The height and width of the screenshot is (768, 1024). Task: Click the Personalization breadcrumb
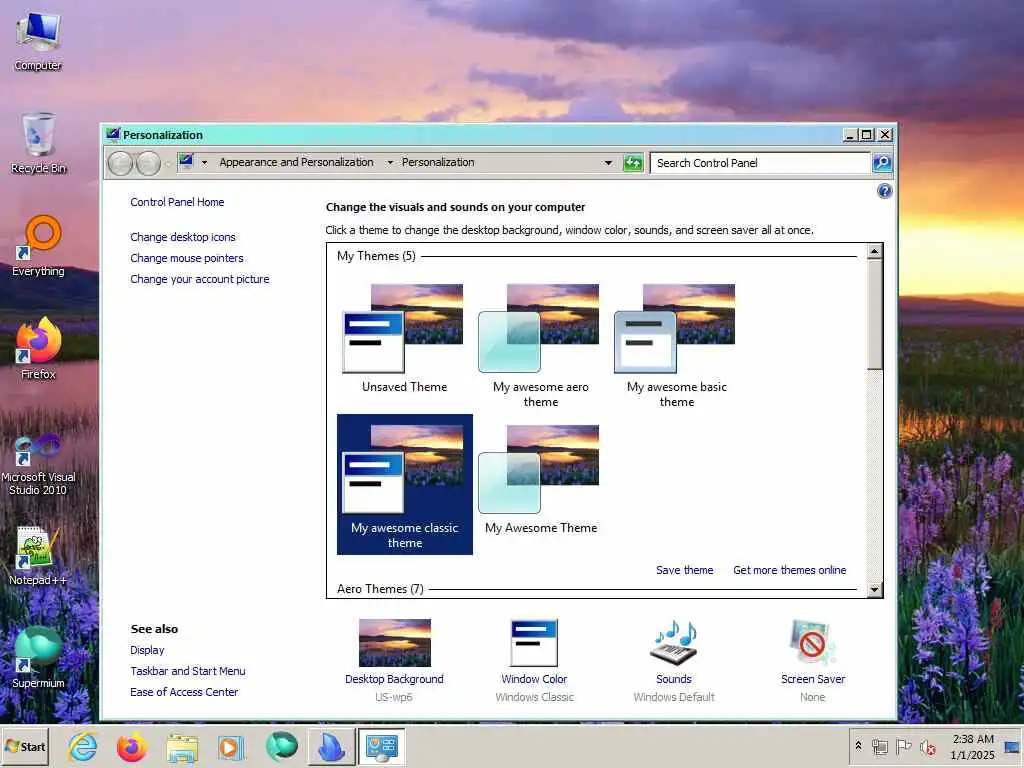tap(438, 163)
